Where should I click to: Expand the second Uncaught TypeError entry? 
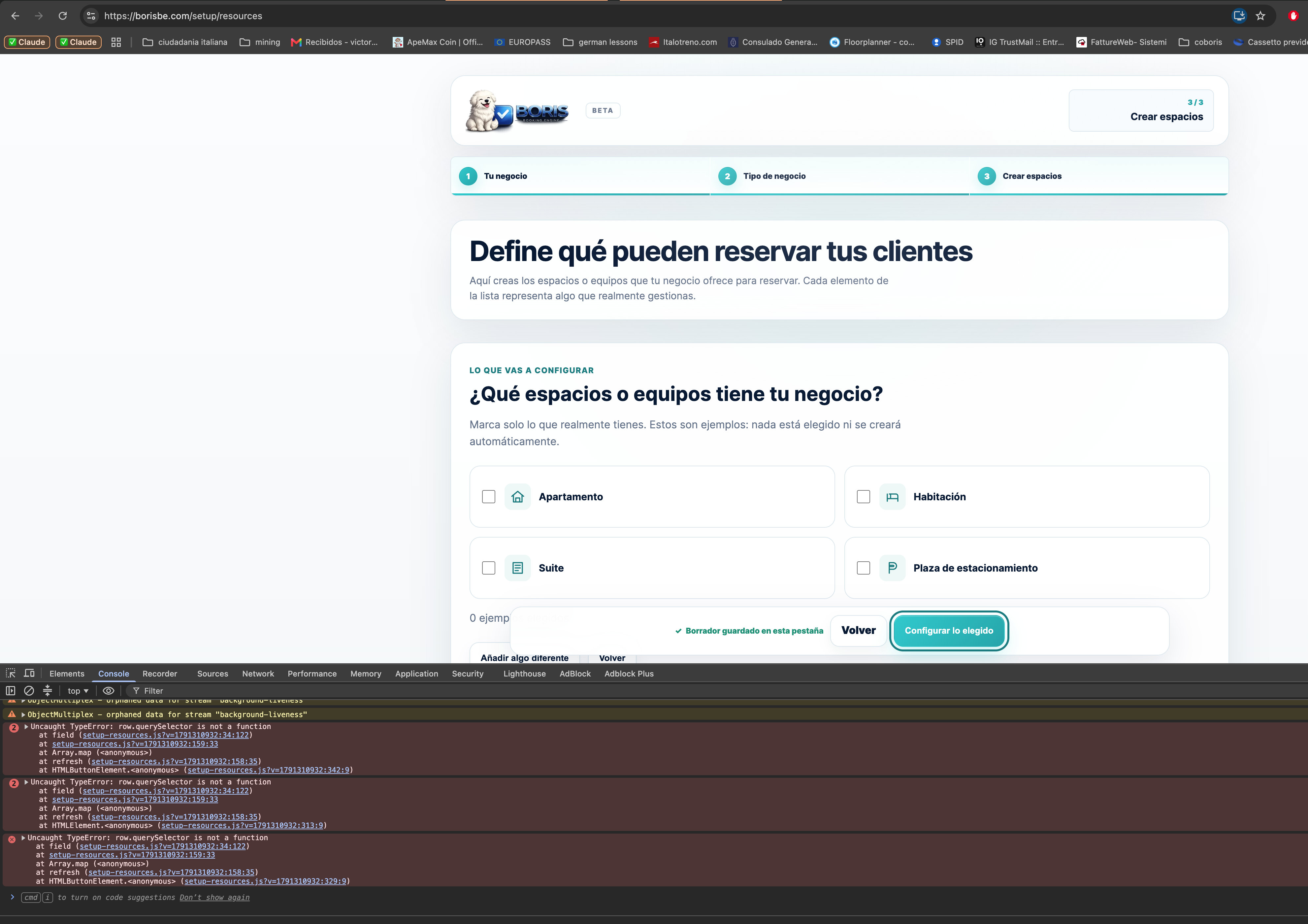(26, 782)
